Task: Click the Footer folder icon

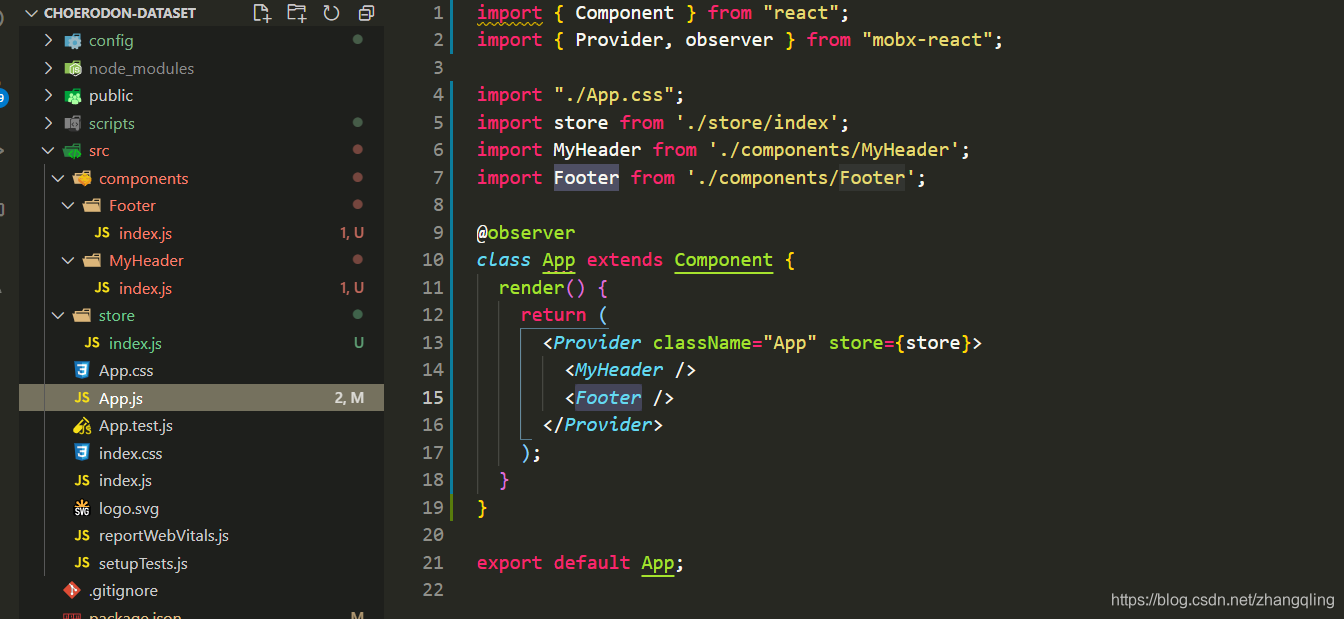Action: coord(92,206)
